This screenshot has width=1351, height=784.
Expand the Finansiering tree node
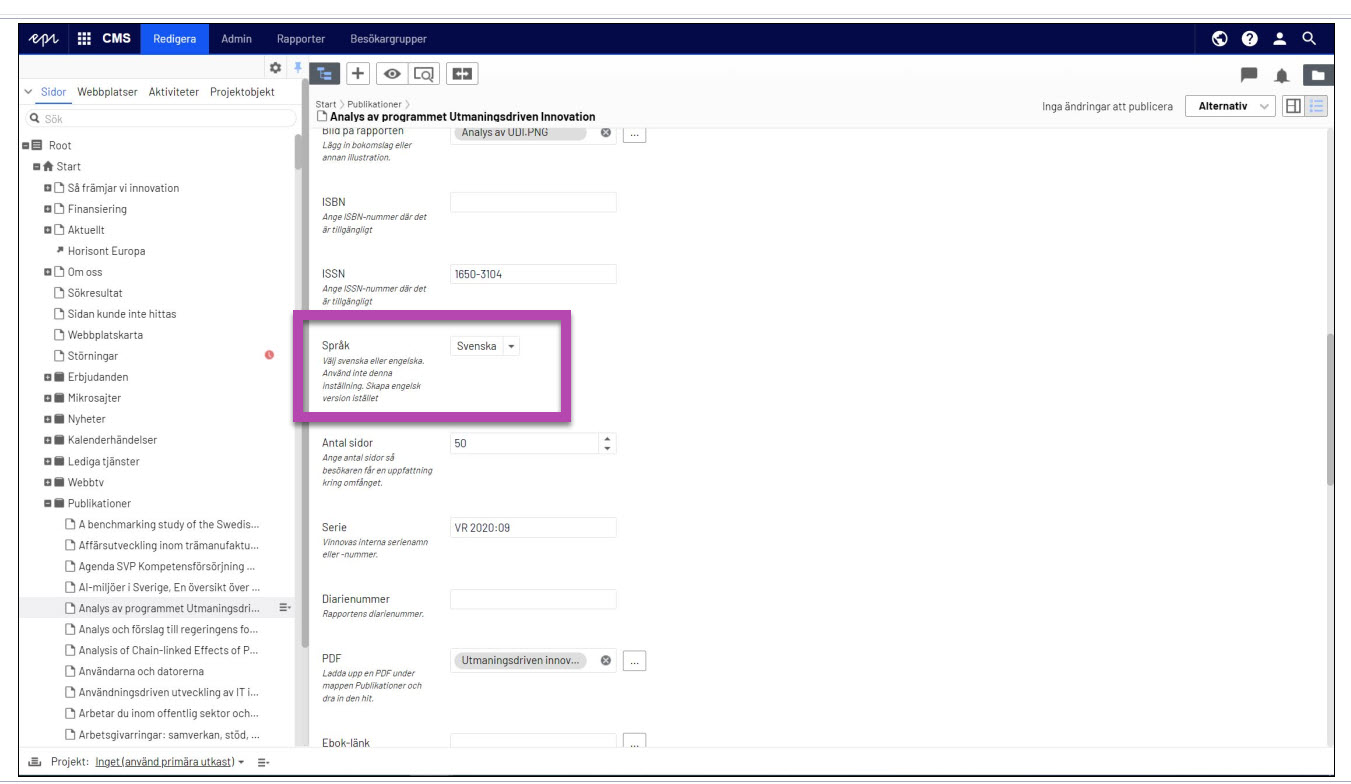point(47,209)
